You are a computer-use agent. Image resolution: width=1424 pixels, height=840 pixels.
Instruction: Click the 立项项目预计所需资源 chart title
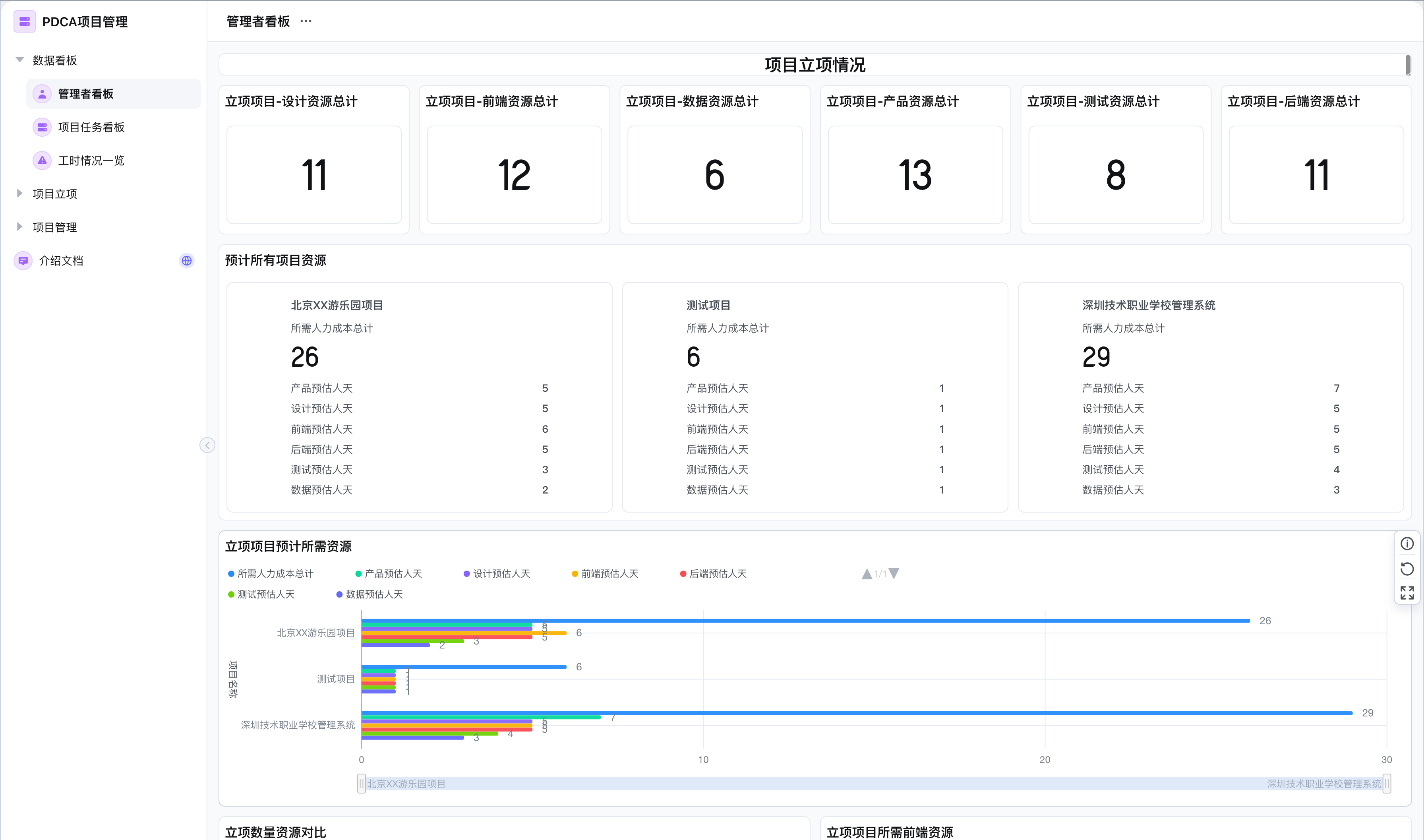pos(288,546)
